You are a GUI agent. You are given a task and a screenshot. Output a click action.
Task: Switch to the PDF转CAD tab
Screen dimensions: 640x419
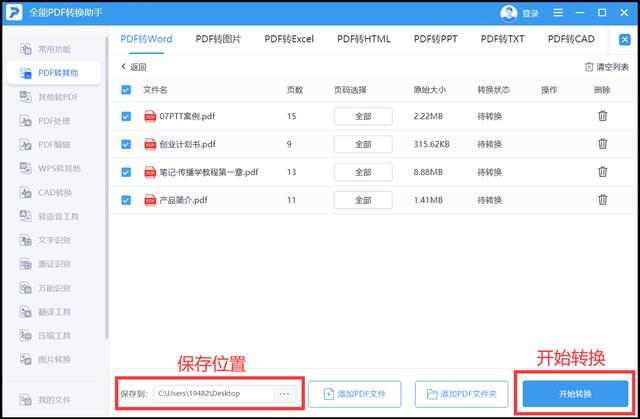click(571, 39)
